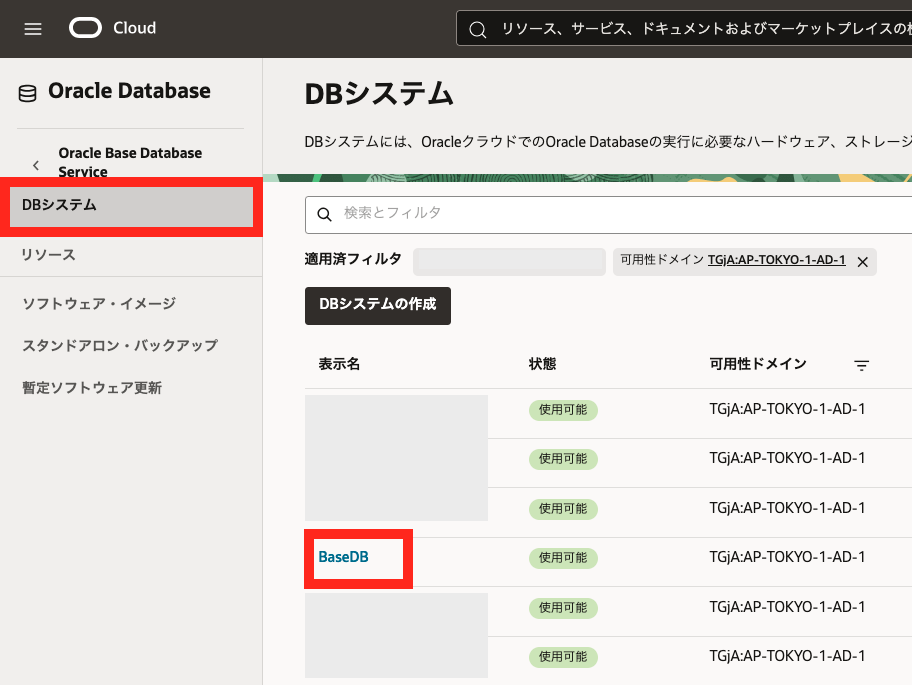Open the hamburger navigation menu
Image resolution: width=912 pixels, height=685 pixels.
[x=33, y=29]
